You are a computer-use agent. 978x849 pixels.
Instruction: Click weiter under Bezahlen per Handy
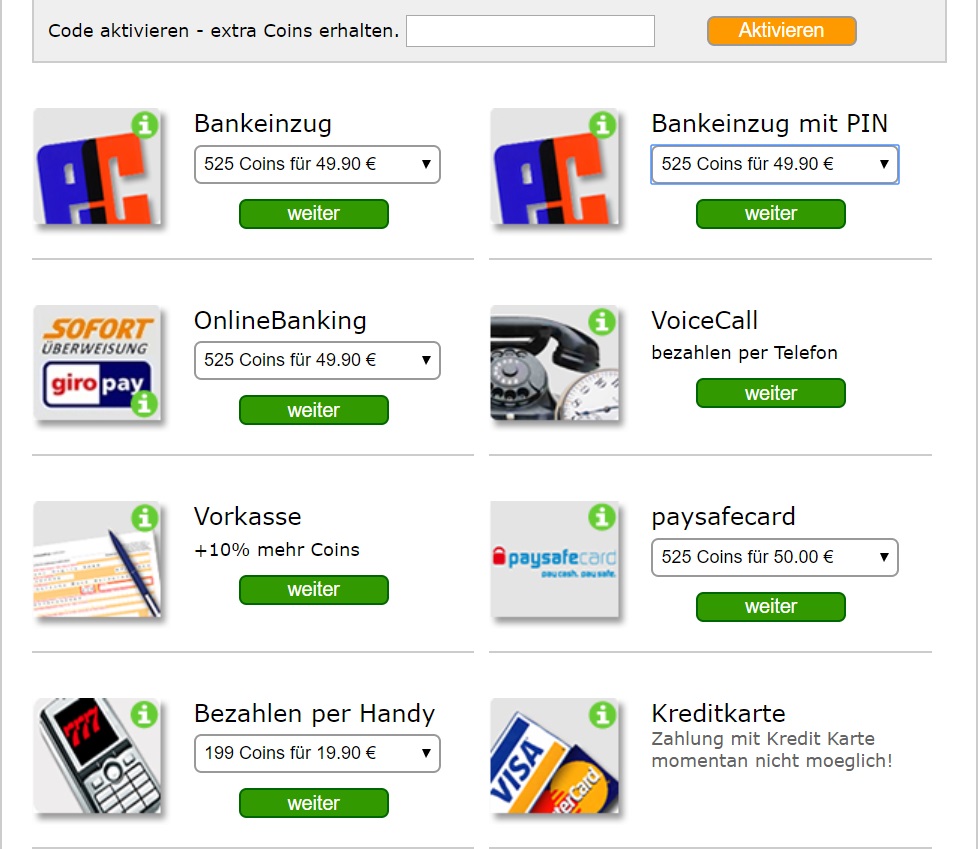pyautogui.click(x=314, y=803)
